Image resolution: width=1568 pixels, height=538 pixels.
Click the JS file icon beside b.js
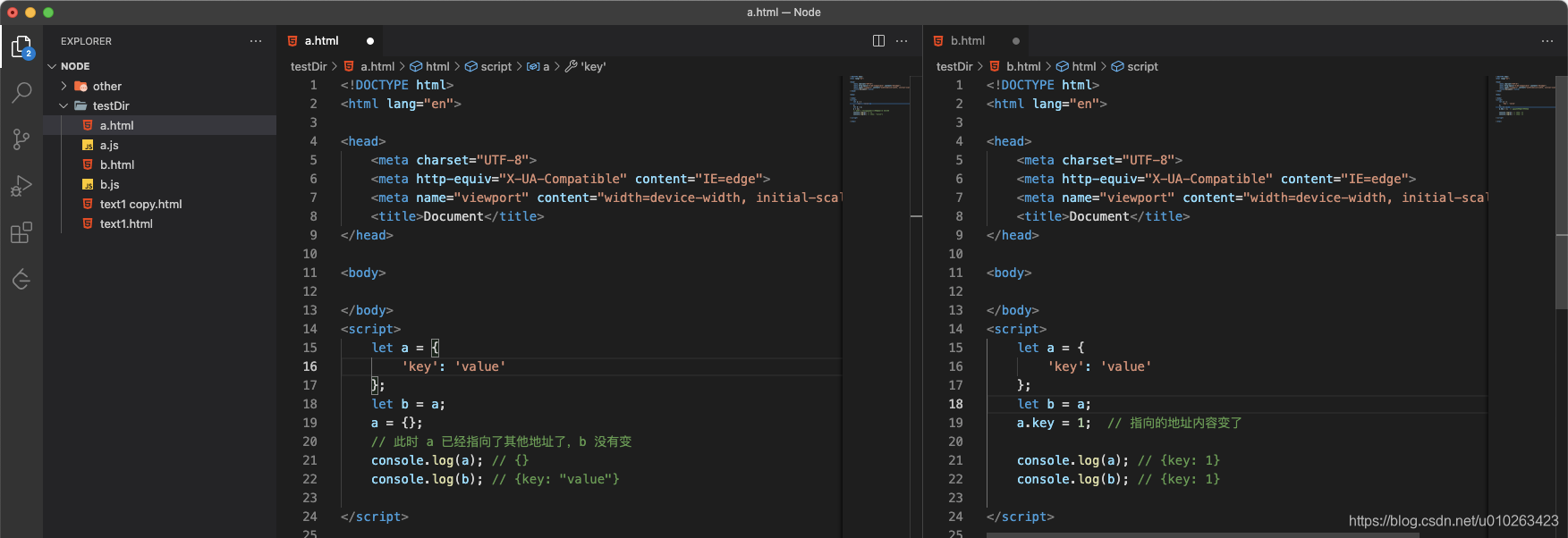[x=88, y=184]
